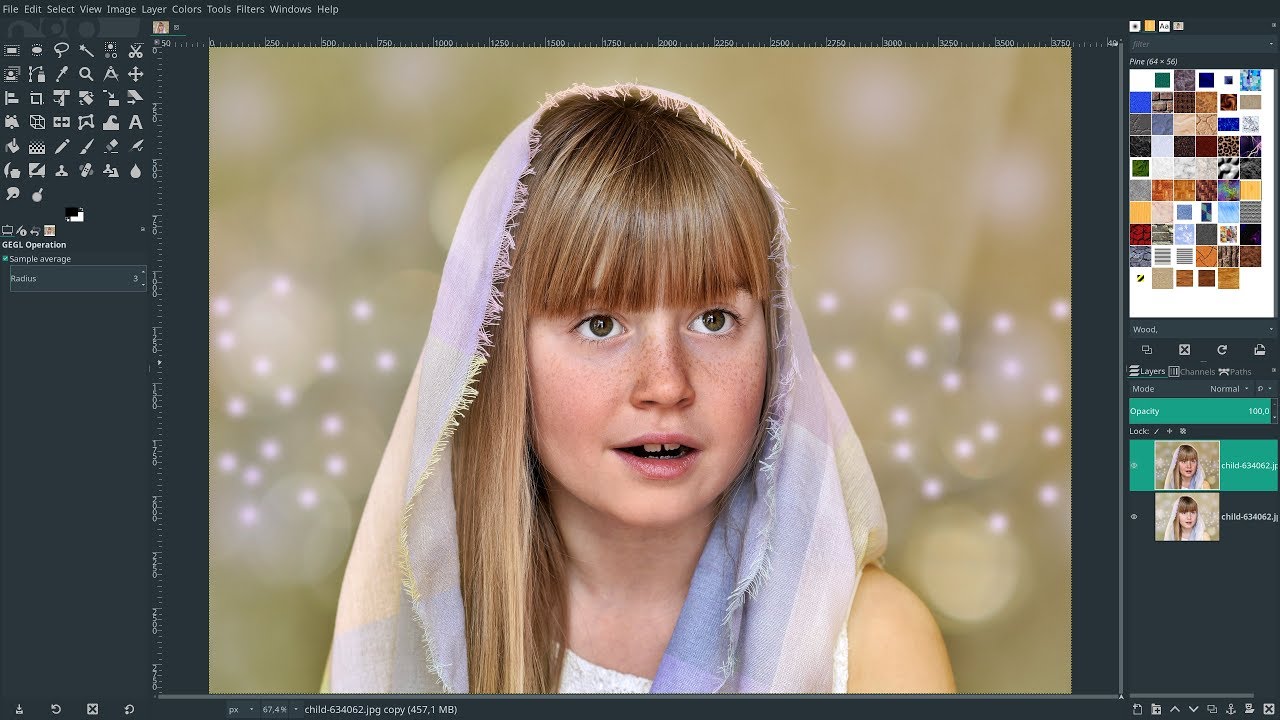Click Save tool preset button at bottom left

[19, 709]
